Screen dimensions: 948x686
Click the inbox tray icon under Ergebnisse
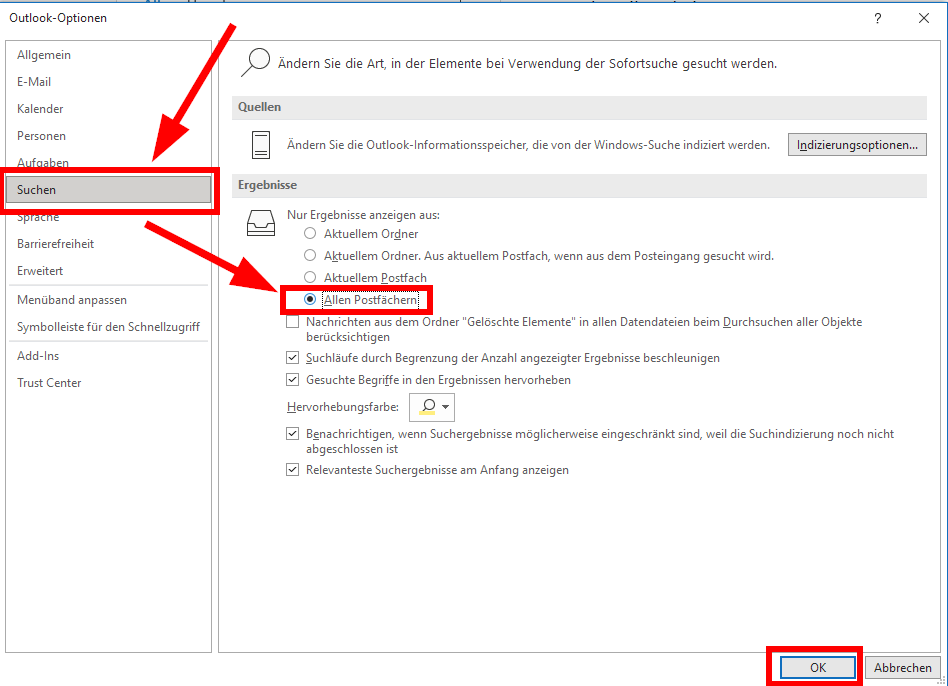261,223
